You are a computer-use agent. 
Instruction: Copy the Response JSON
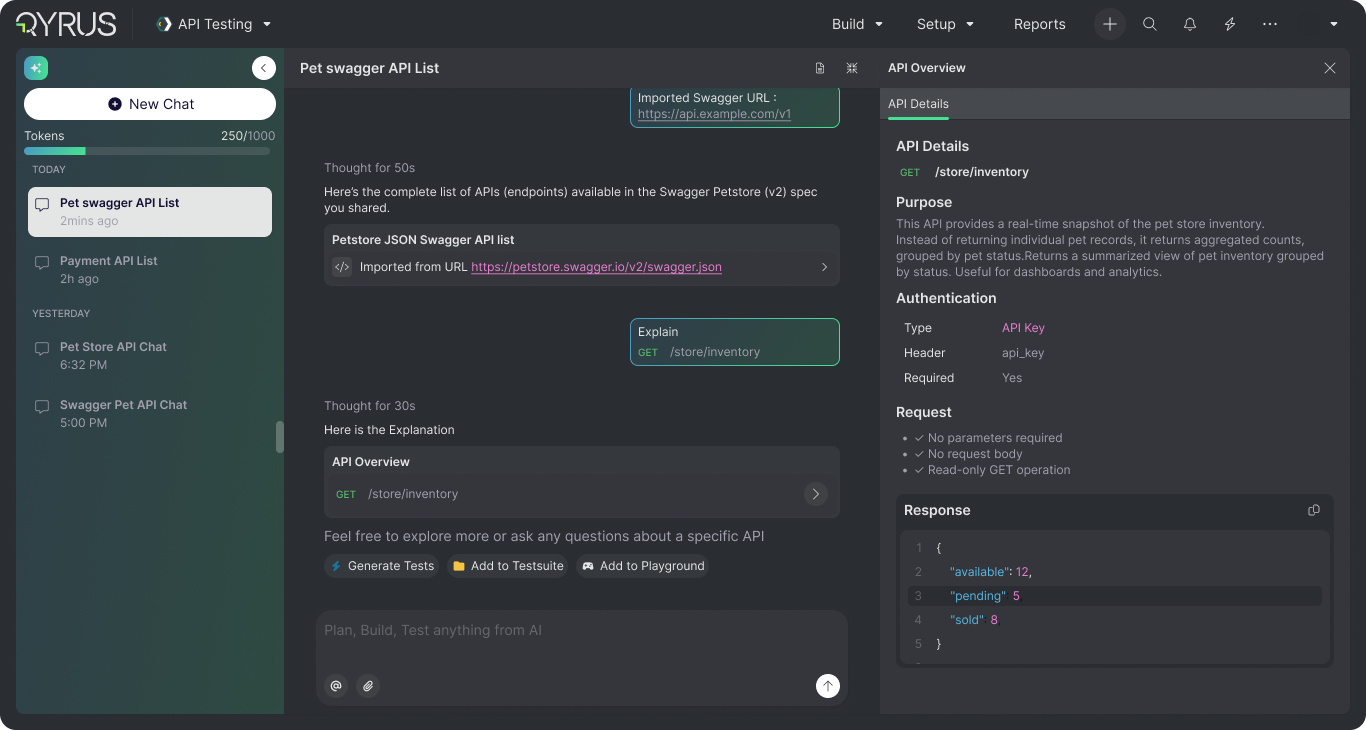pyautogui.click(x=1314, y=510)
